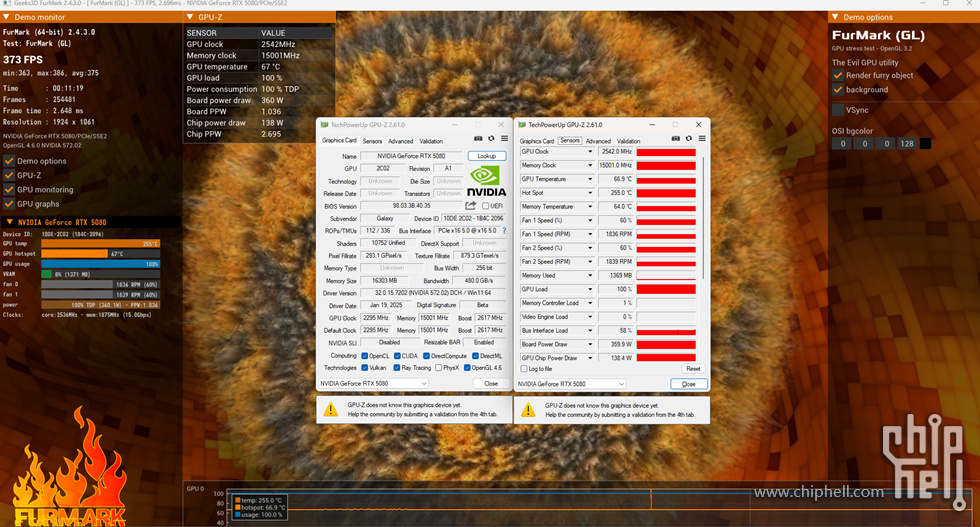Open Validation tab in Sensors window
Viewport: 980px width, 527px height.
pos(629,141)
